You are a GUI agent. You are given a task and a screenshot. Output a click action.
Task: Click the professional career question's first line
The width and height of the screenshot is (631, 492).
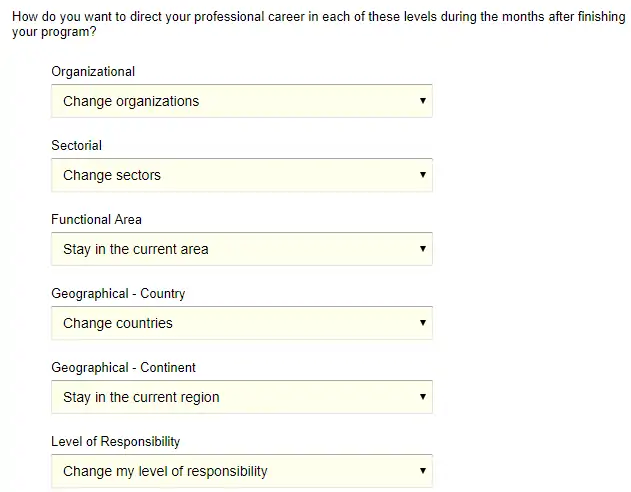318,17
